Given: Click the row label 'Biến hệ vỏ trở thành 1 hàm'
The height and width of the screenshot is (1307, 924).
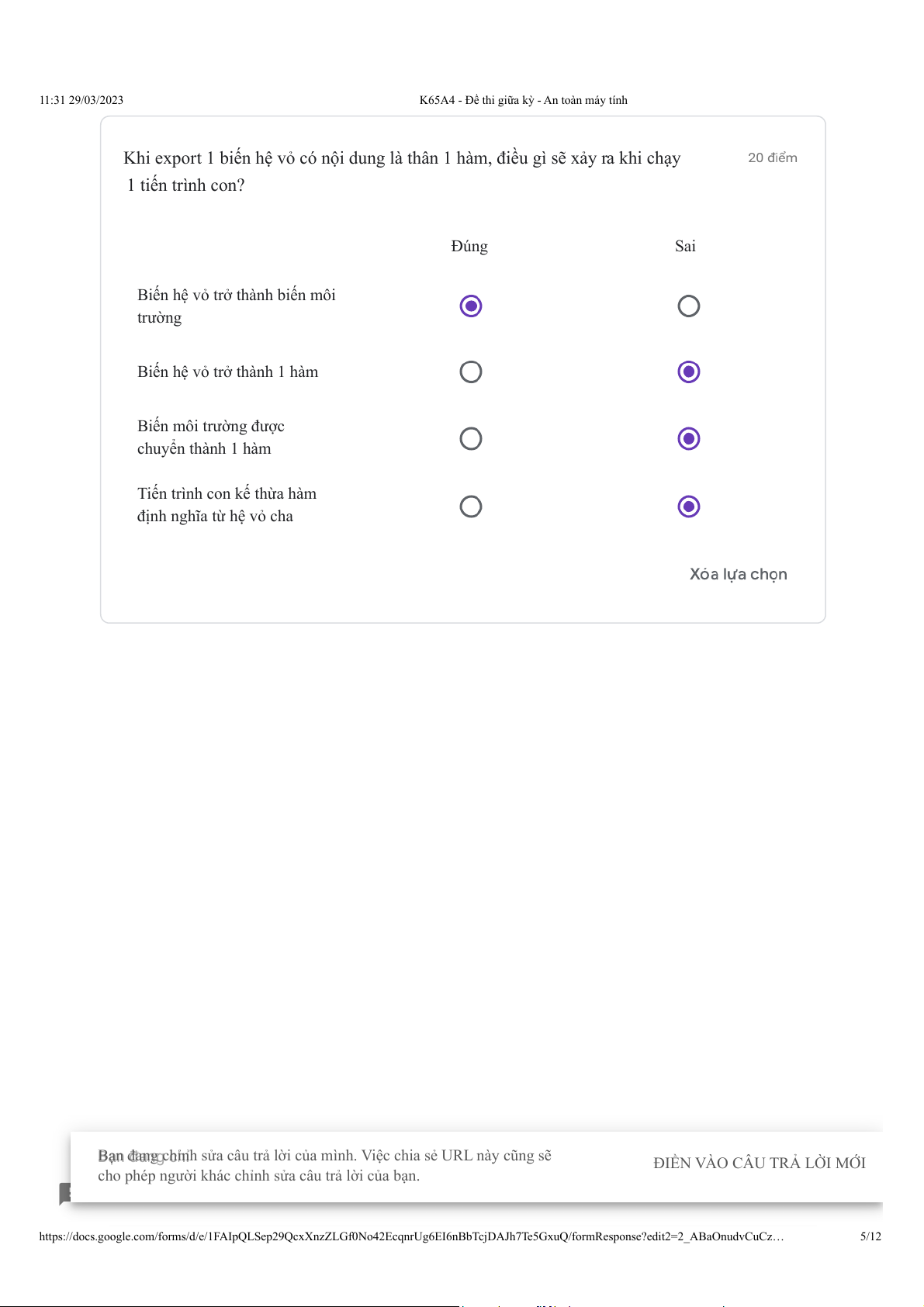Looking at the screenshot, I should tap(227, 372).
